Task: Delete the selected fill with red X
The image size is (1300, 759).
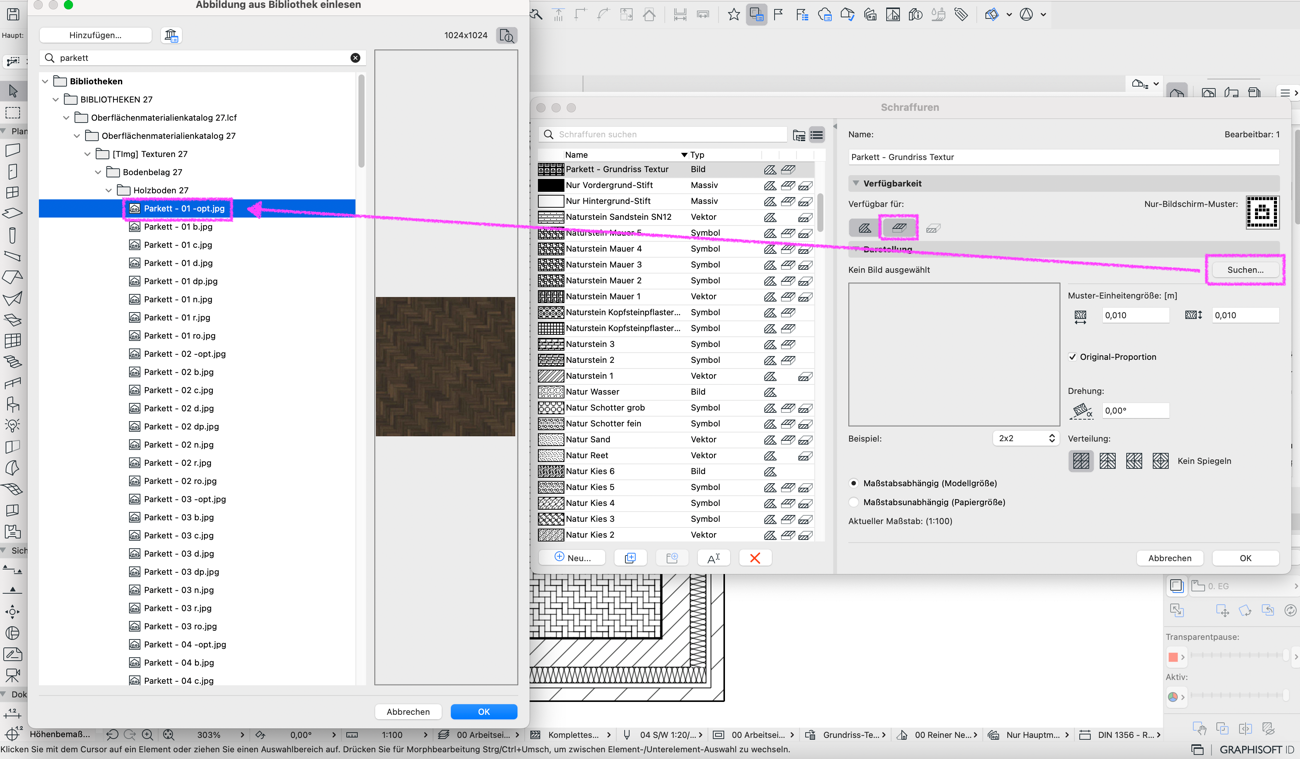Action: tap(755, 558)
